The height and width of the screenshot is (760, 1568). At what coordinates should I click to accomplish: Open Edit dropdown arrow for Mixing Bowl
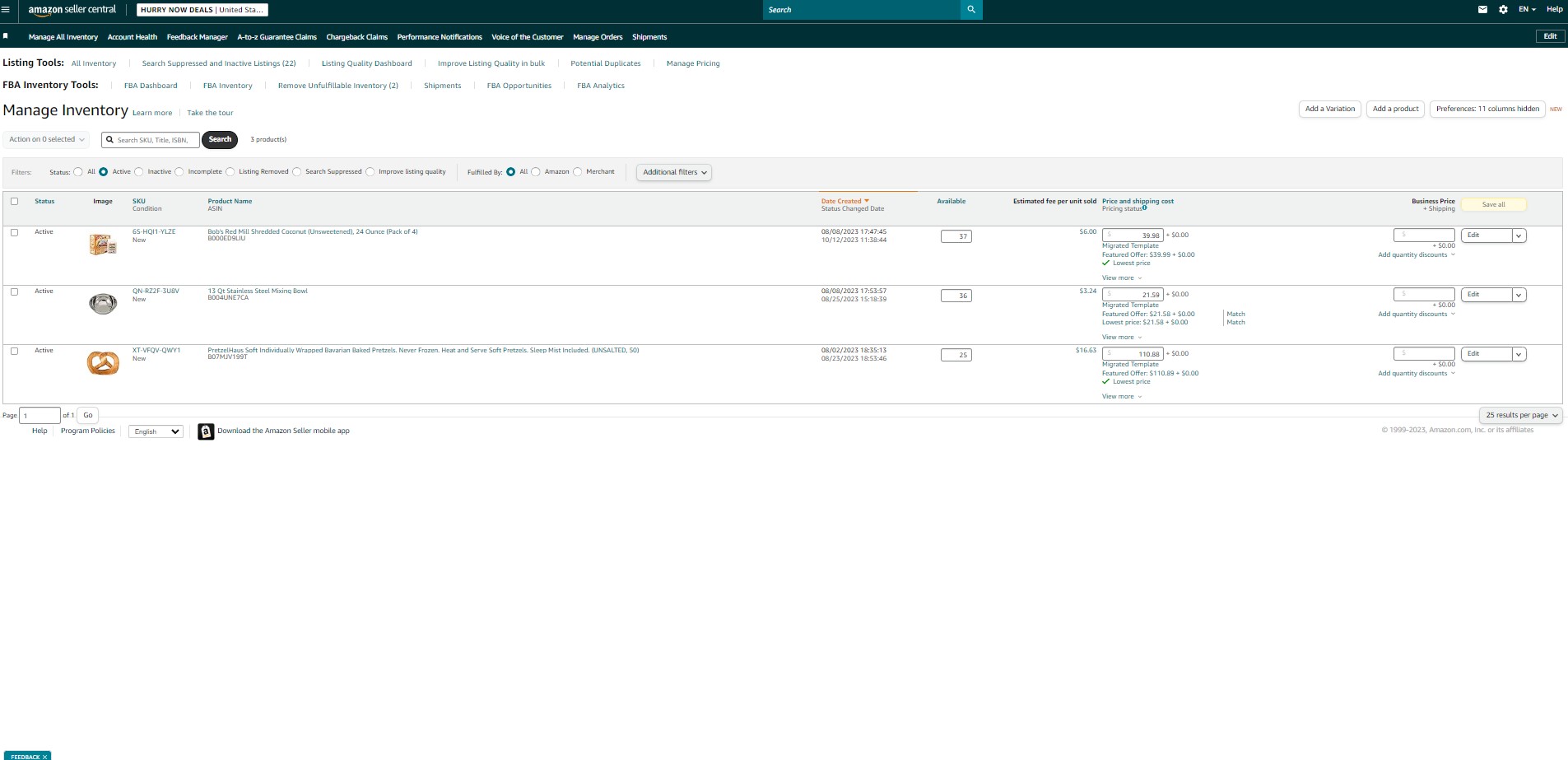1519,295
